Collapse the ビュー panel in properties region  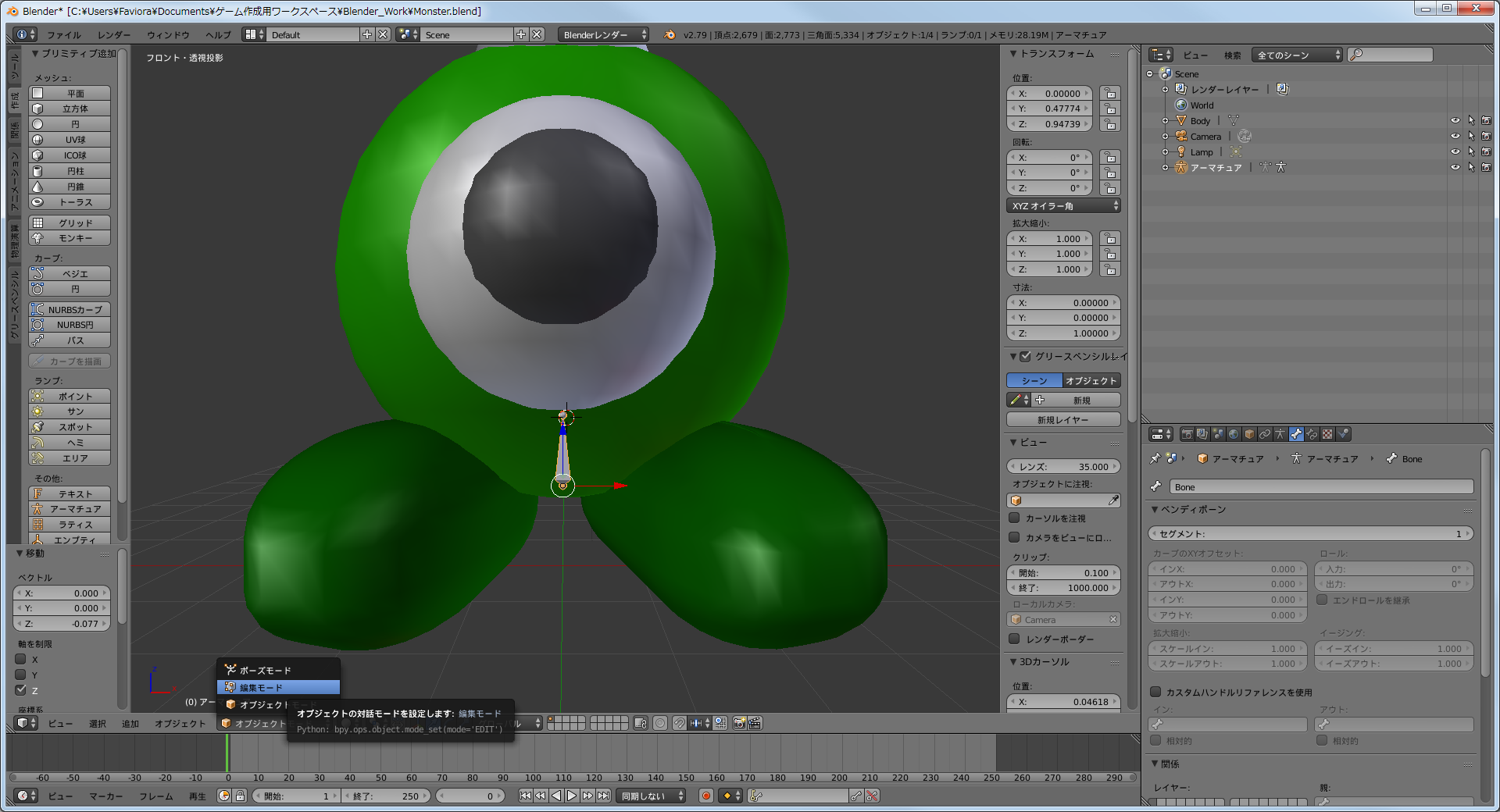pyautogui.click(x=1013, y=442)
